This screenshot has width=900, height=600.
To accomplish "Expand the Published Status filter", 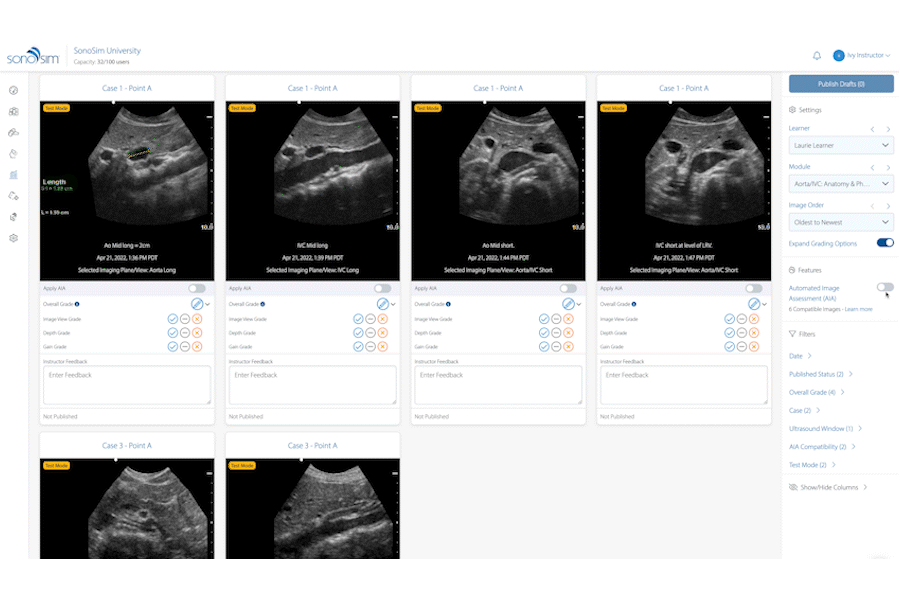I will 820,374.
